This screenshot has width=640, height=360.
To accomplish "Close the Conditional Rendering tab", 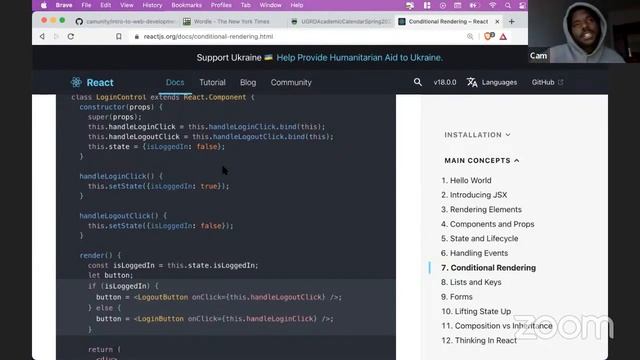I will pyautogui.click(x=497, y=22).
